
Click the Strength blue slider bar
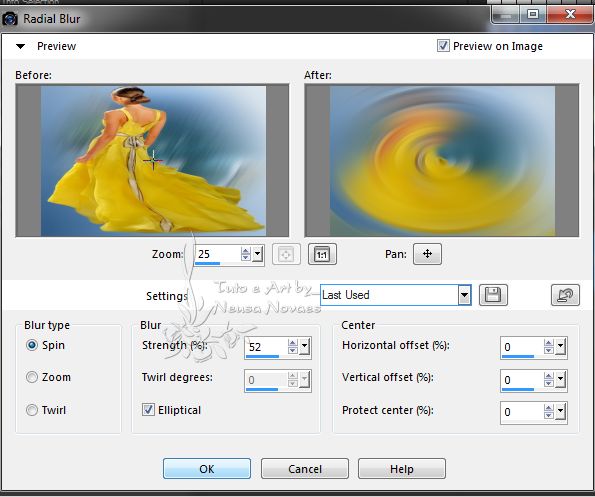pyautogui.click(x=263, y=356)
